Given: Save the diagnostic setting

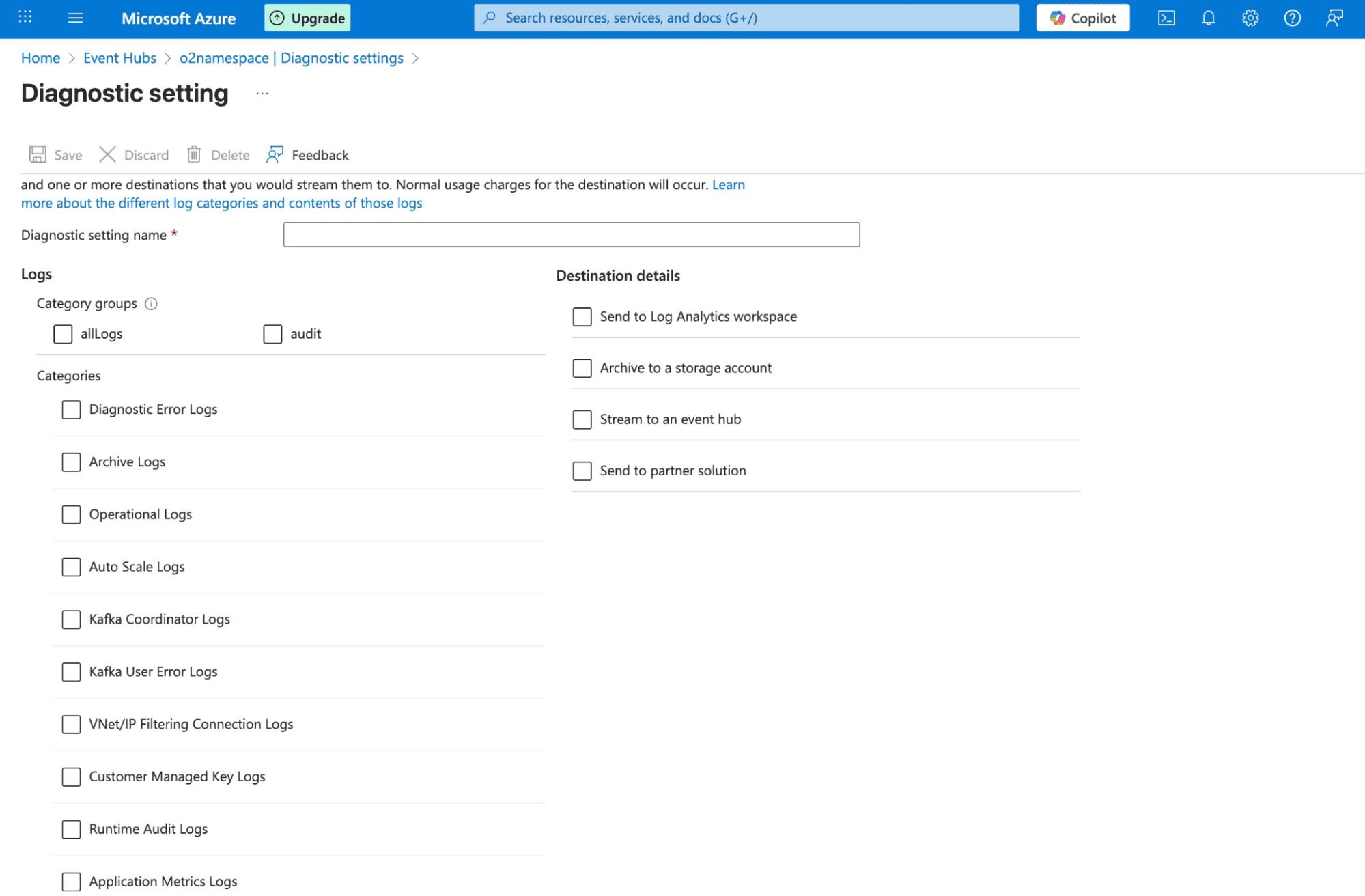Looking at the screenshot, I should tap(55, 154).
